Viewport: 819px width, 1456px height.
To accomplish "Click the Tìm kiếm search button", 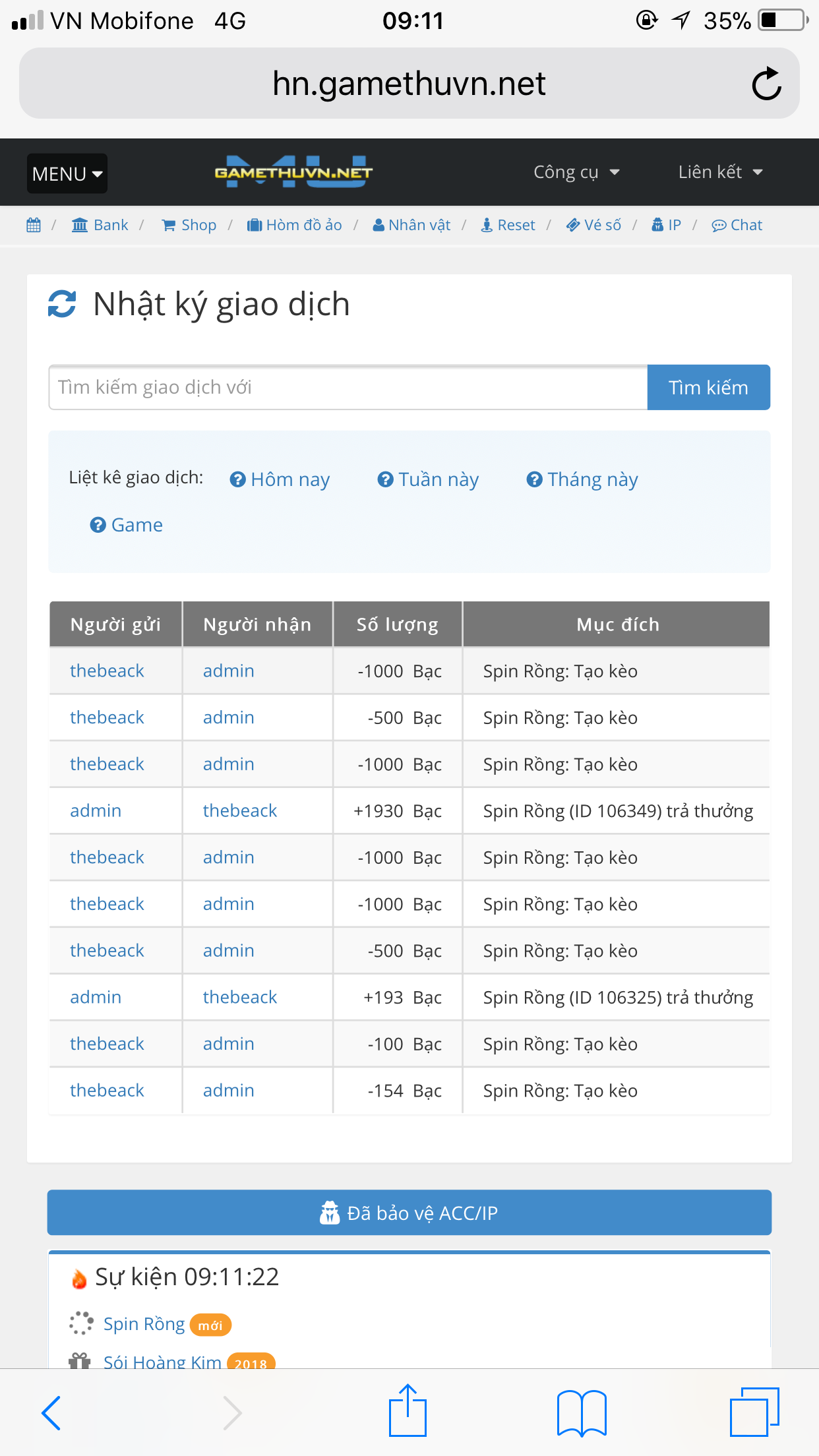I will 709,387.
